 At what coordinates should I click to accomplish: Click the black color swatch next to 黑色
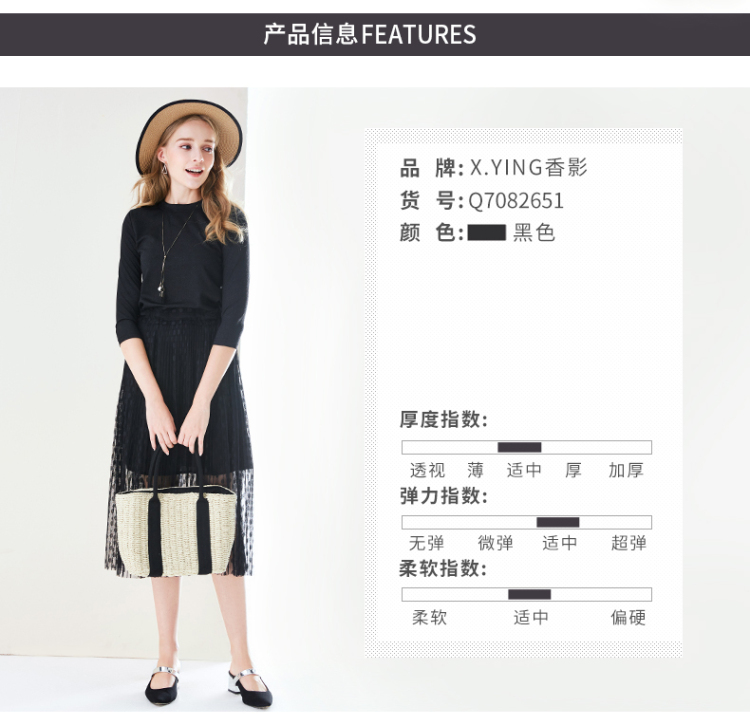(x=486, y=233)
